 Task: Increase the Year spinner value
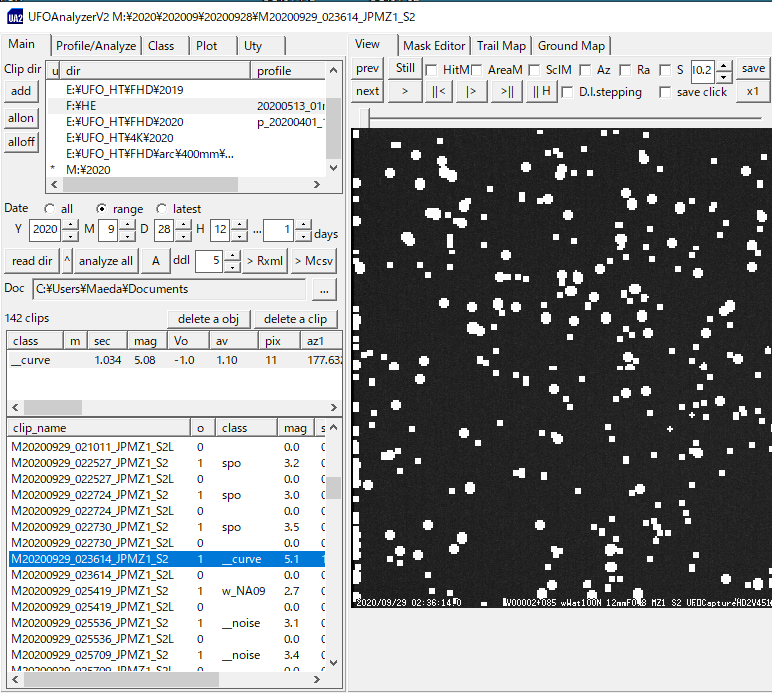(69, 224)
